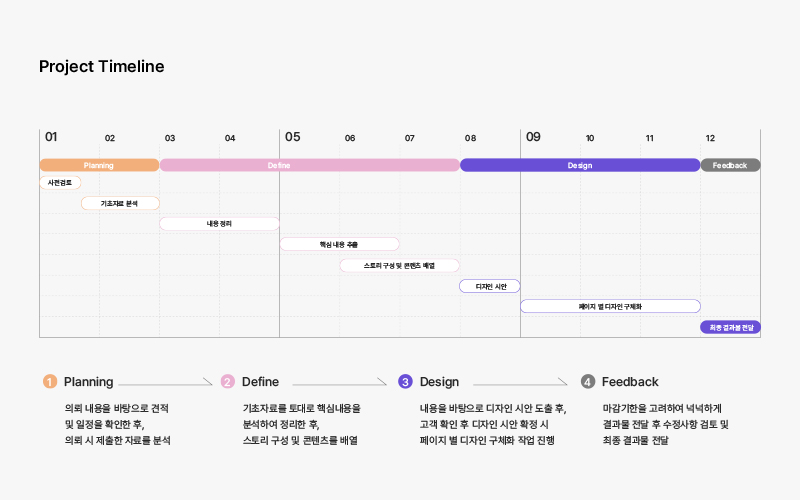The image size is (800, 500).
Task: Click the arrow after the Design heading
Action: click(520, 382)
